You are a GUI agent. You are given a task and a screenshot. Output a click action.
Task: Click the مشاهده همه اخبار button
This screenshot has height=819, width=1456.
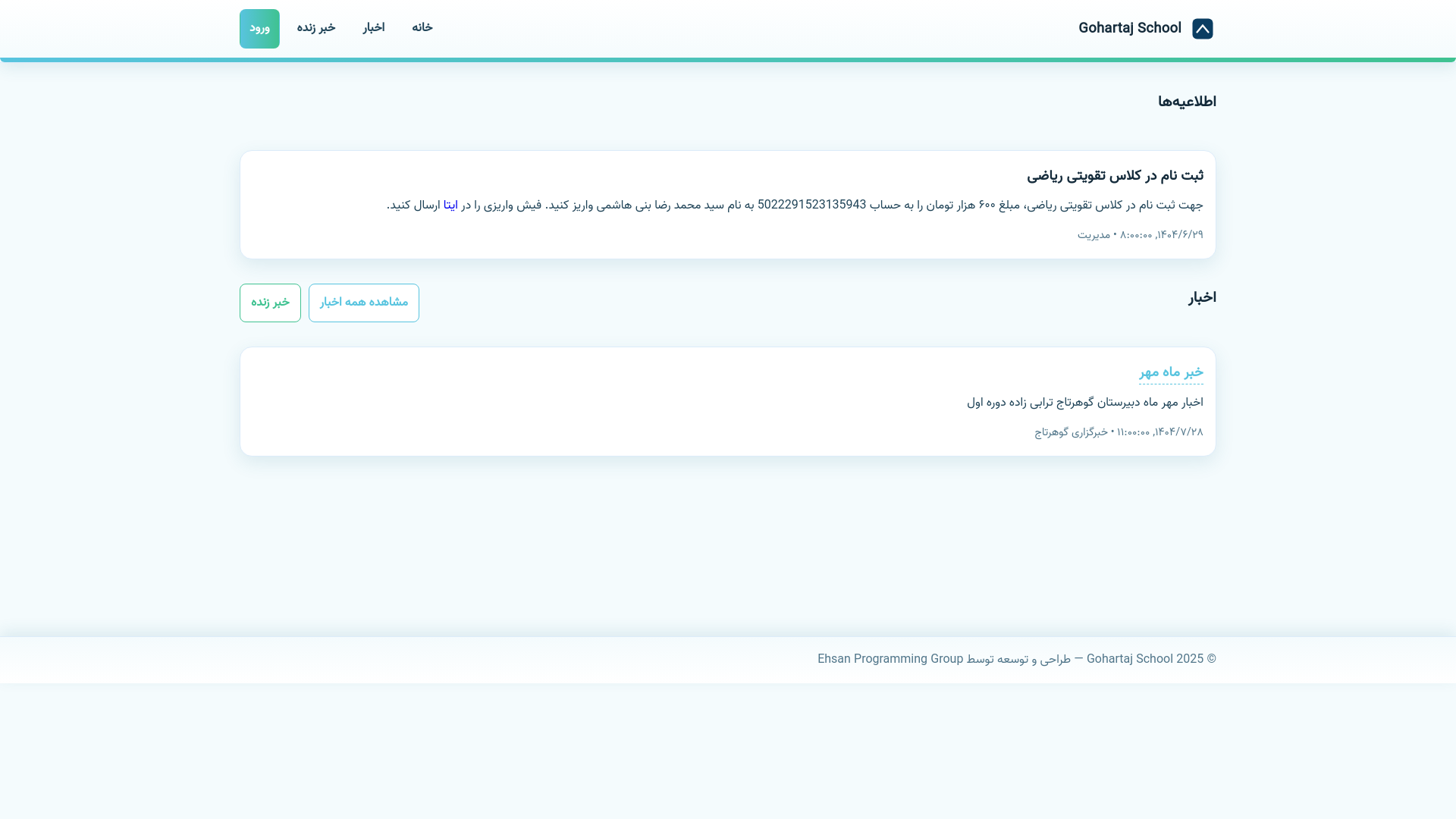[x=363, y=303]
